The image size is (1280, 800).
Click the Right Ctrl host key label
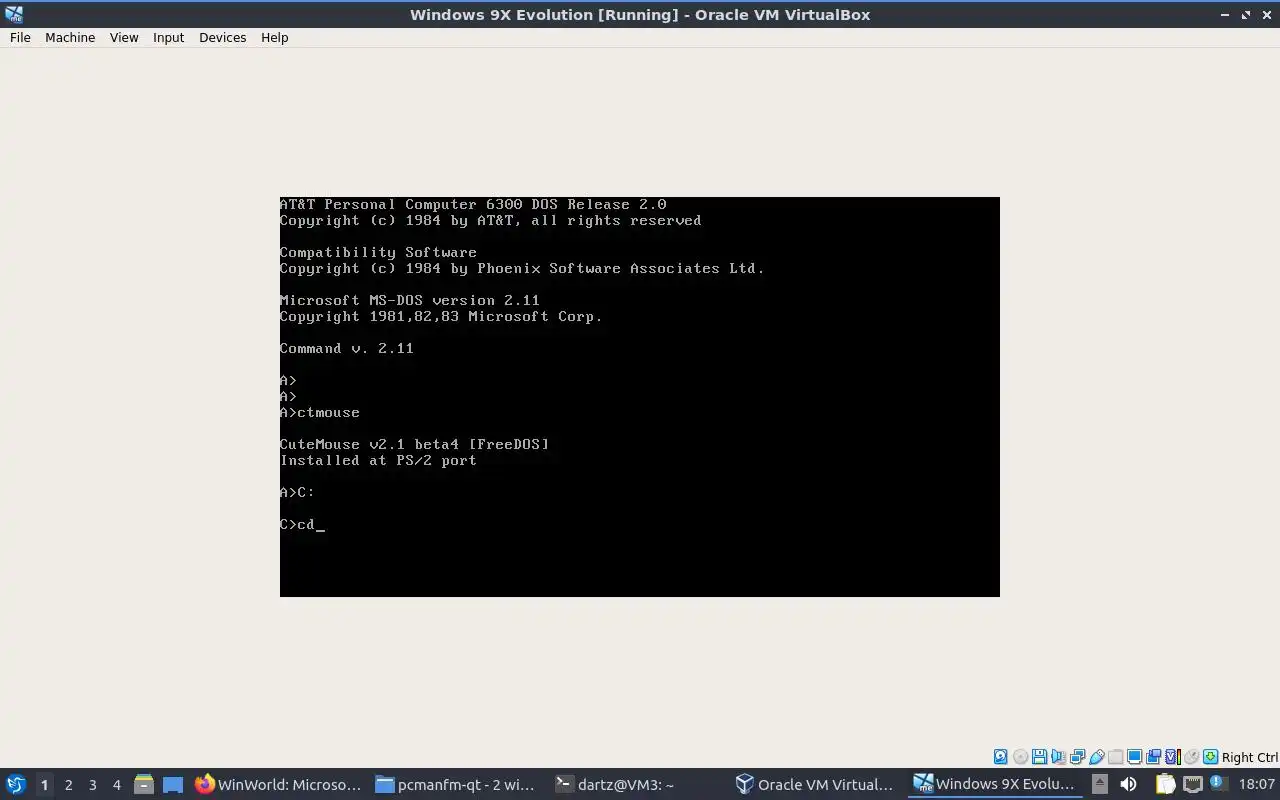(x=1250, y=757)
